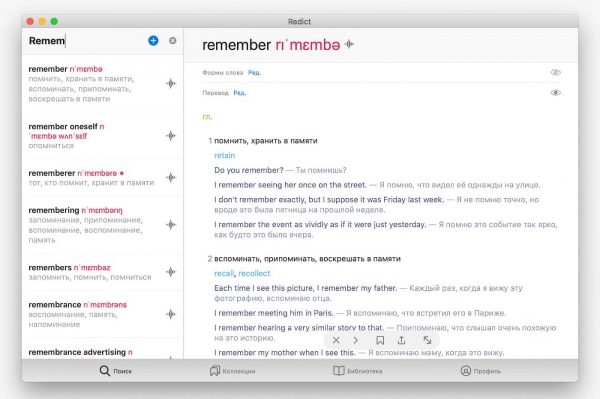Click the definition помнить, хранить в памяти

click(266, 141)
